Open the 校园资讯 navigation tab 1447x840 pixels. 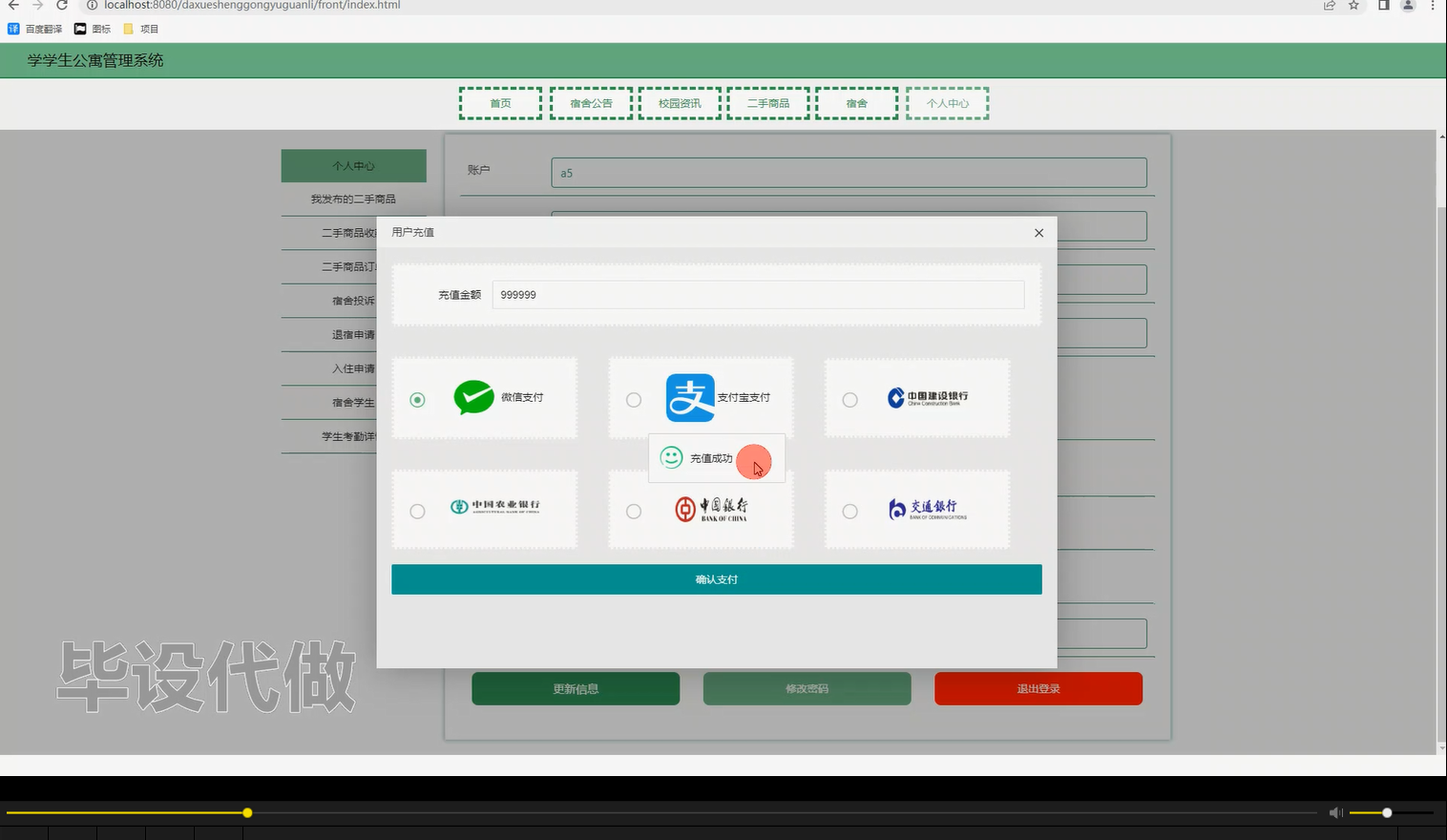coord(680,102)
